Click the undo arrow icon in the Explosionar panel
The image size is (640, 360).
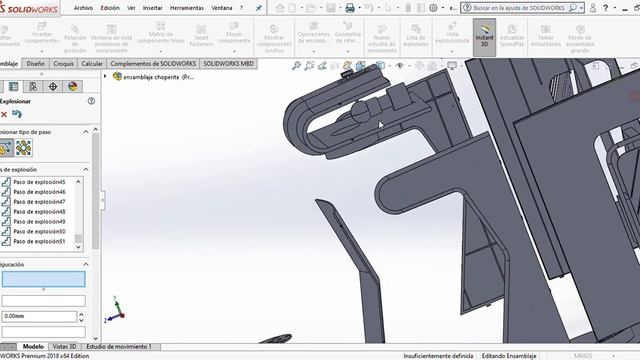pos(17,114)
